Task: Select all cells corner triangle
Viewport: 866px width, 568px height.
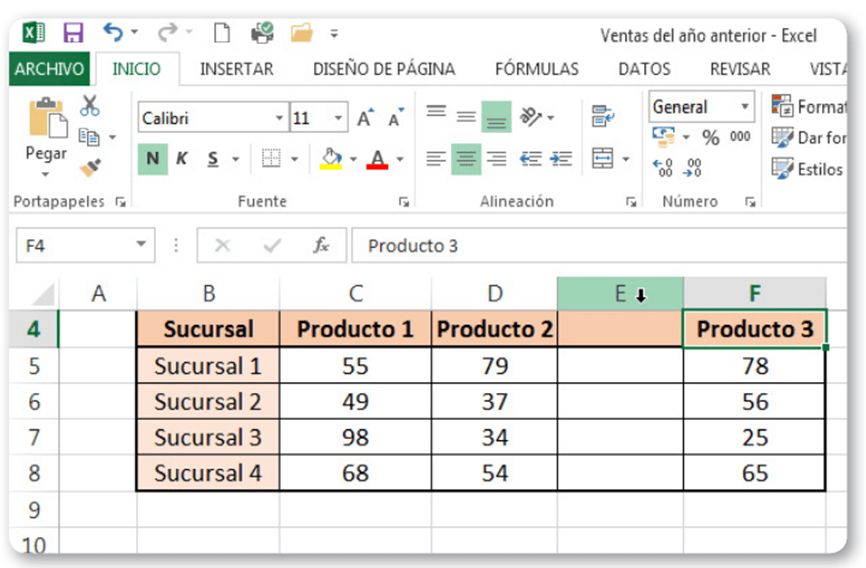Action: click(42, 294)
